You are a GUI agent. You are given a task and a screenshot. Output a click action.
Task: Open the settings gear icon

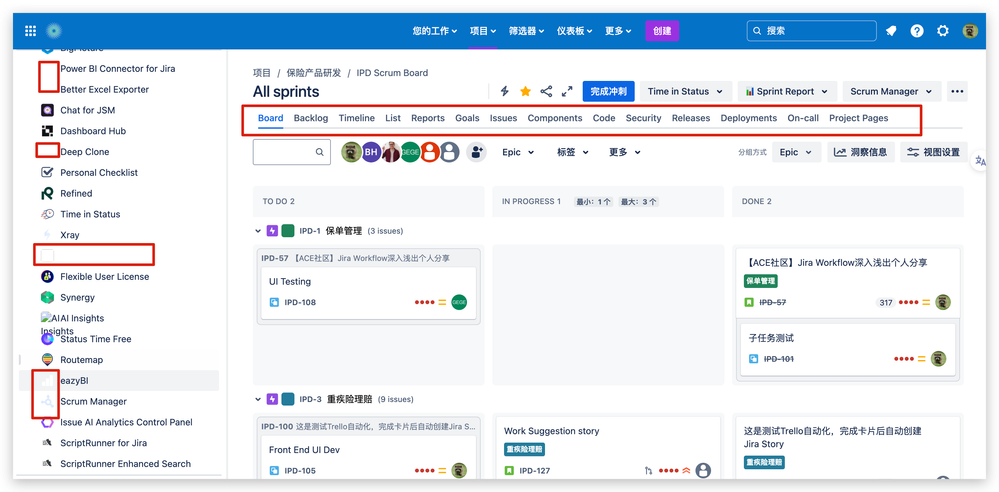click(943, 31)
